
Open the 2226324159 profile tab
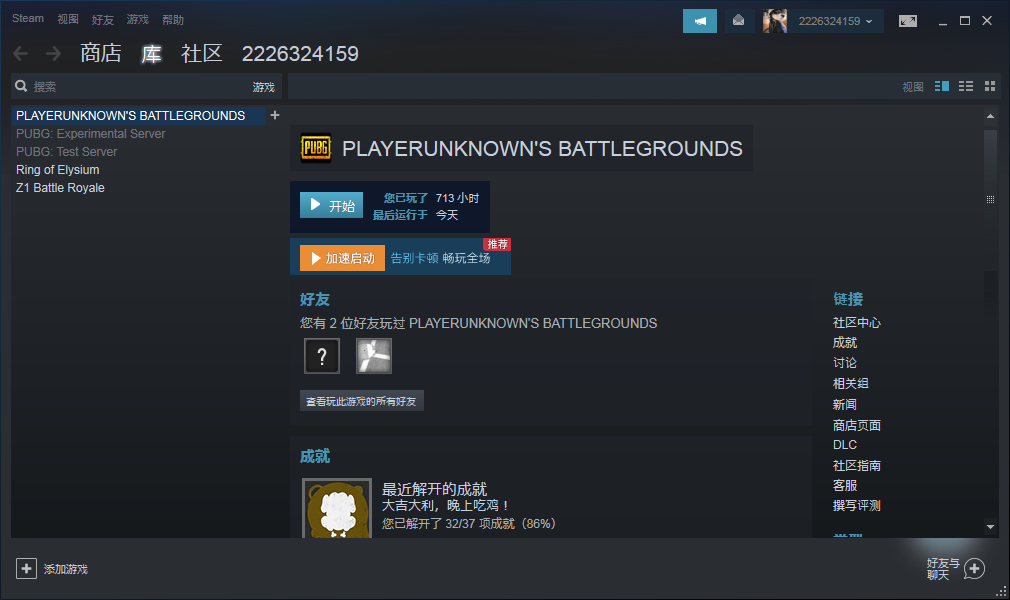pos(300,53)
